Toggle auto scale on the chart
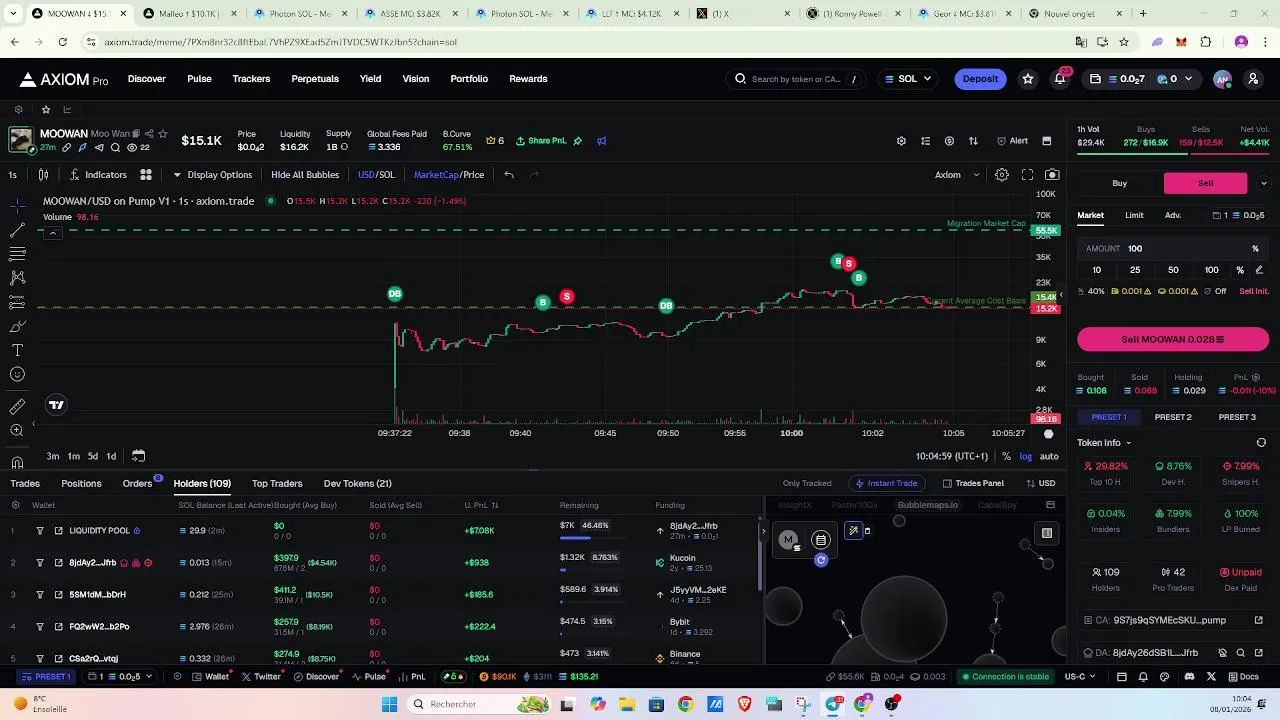This screenshot has height=720, width=1280. coord(1049,457)
